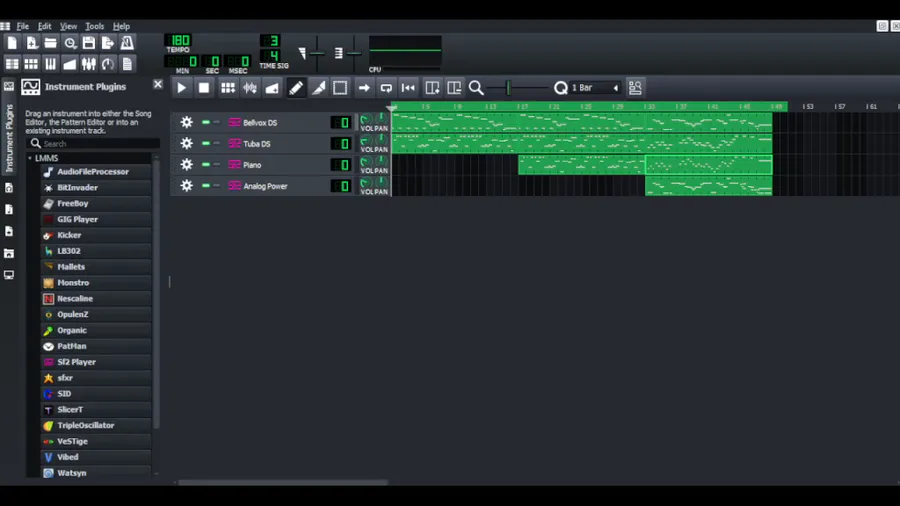900x506 pixels.
Task: Click the tempo 180 display
Action: coord(179,41)
